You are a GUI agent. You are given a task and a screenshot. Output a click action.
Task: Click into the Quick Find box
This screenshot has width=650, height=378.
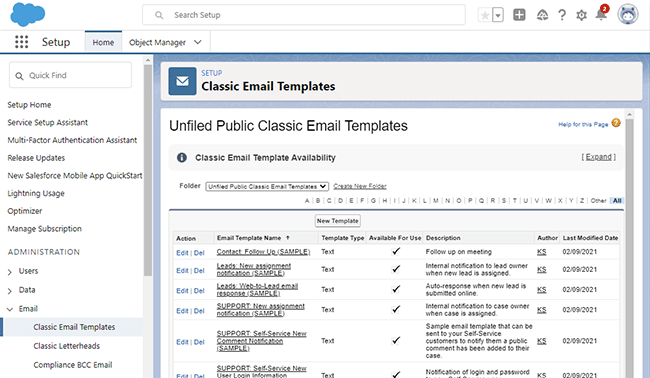[x=70, y=75]
